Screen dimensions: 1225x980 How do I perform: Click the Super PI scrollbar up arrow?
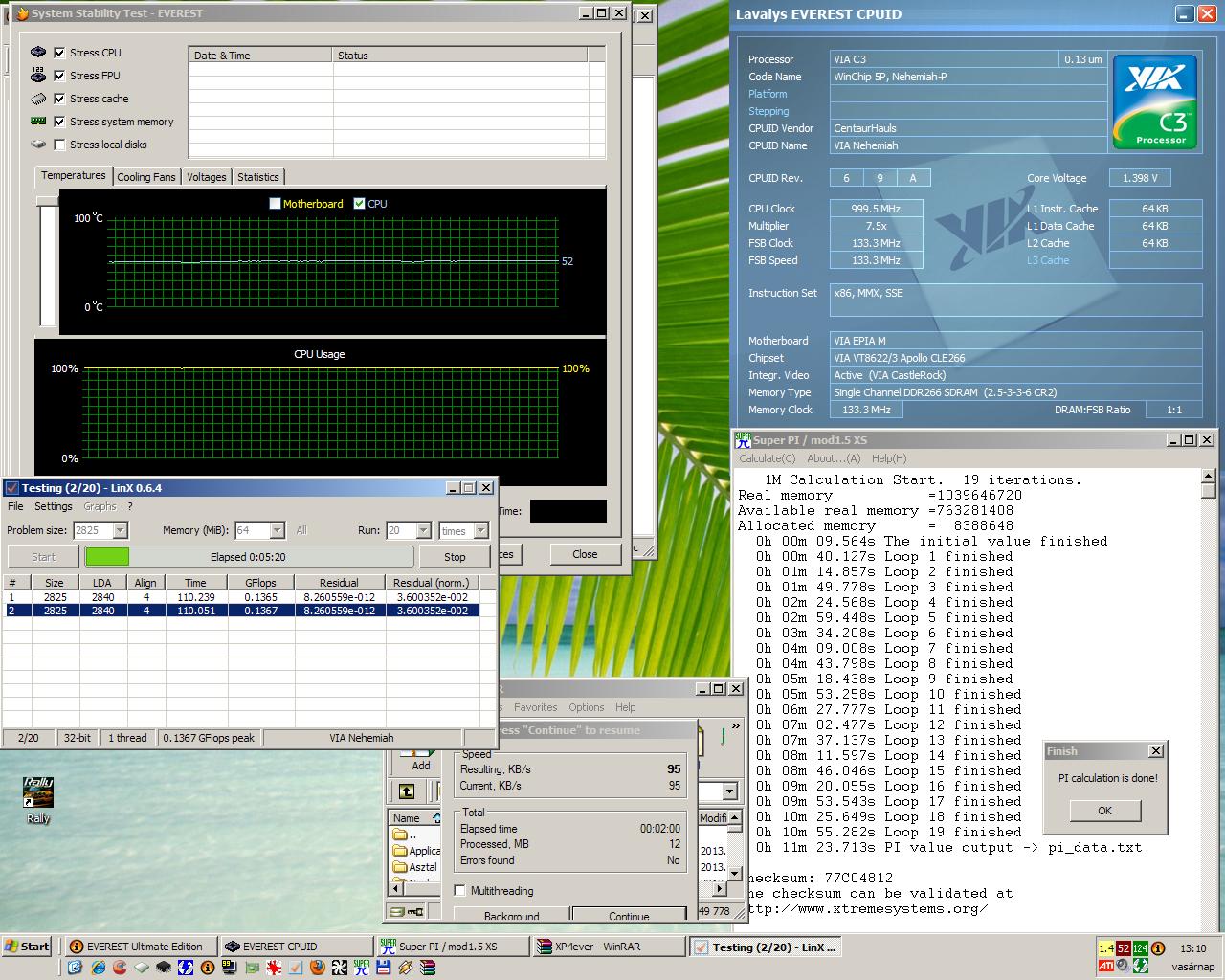tap(1208, 476)
